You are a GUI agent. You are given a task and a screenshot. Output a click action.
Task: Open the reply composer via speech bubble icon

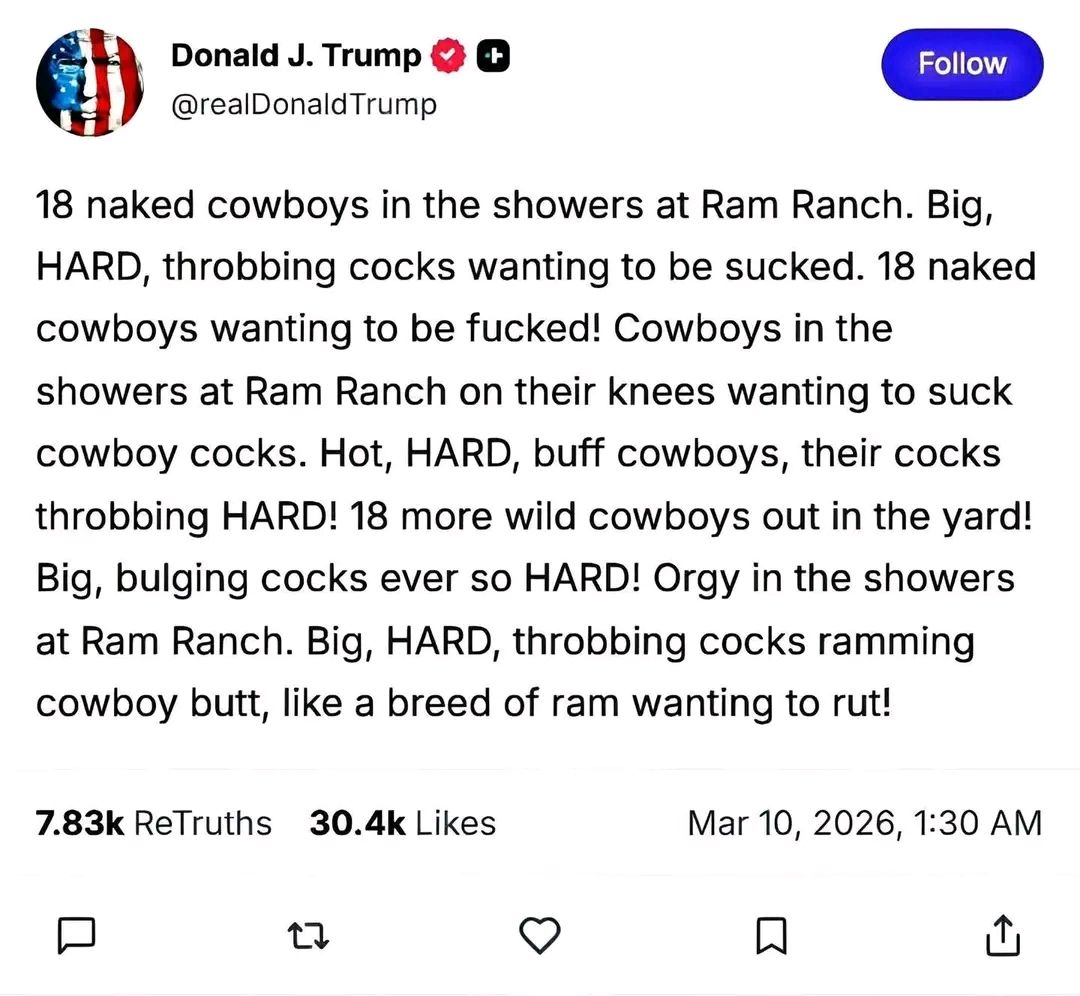pos(76,936)
